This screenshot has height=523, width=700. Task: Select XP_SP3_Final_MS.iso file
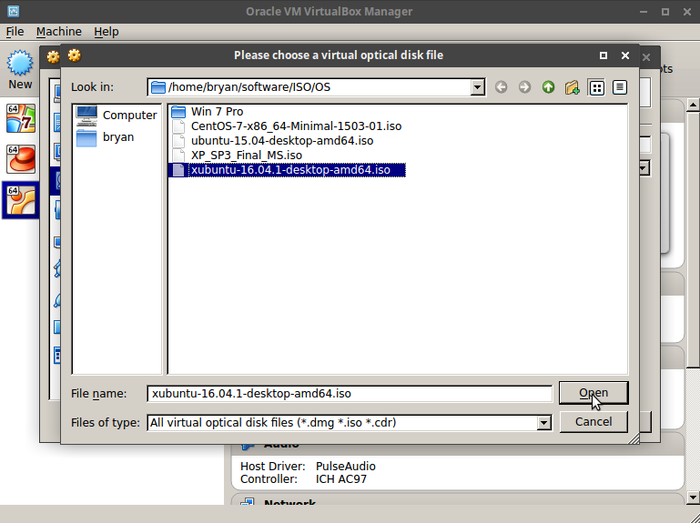(x=237, y=155)
